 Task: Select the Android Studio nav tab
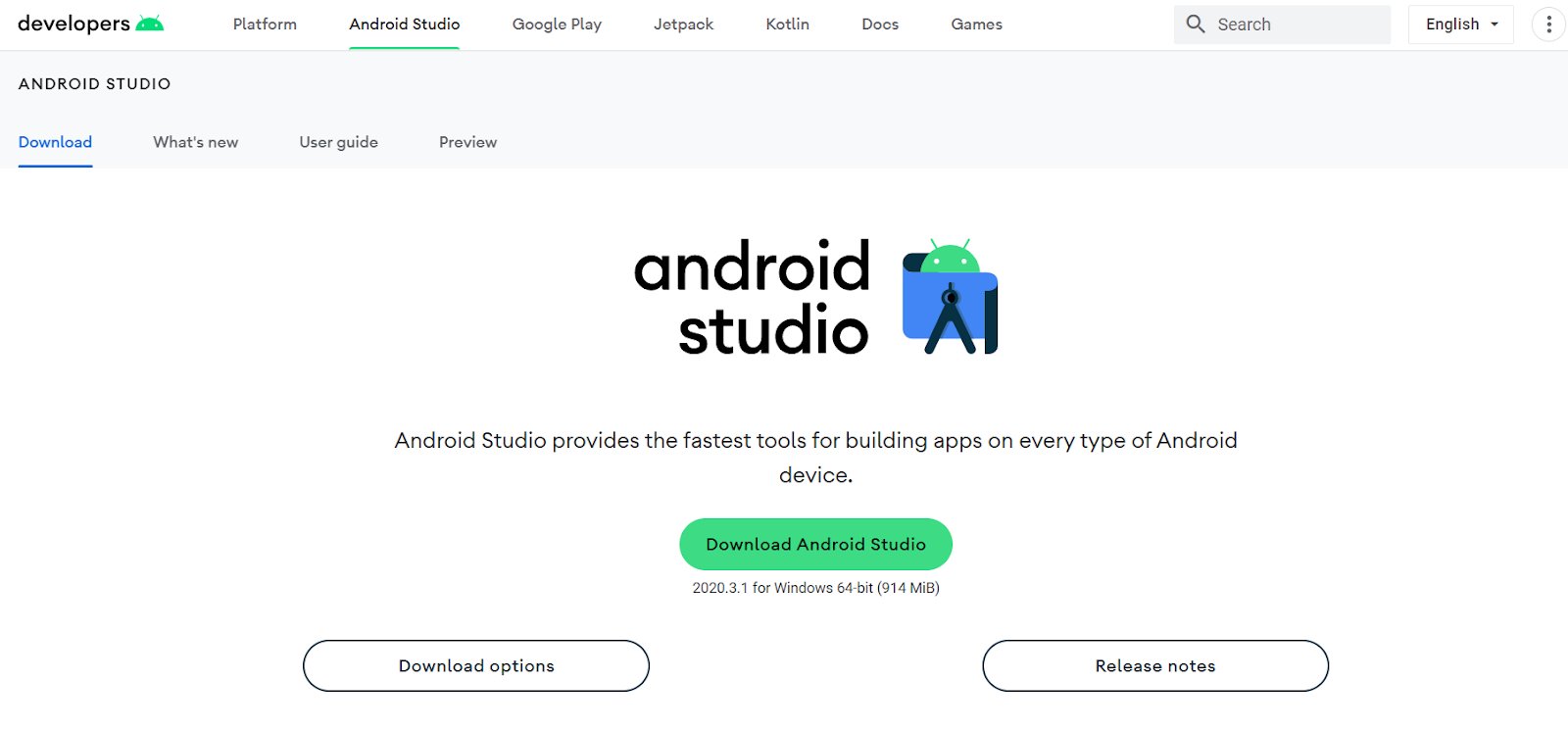coord(405,24)
